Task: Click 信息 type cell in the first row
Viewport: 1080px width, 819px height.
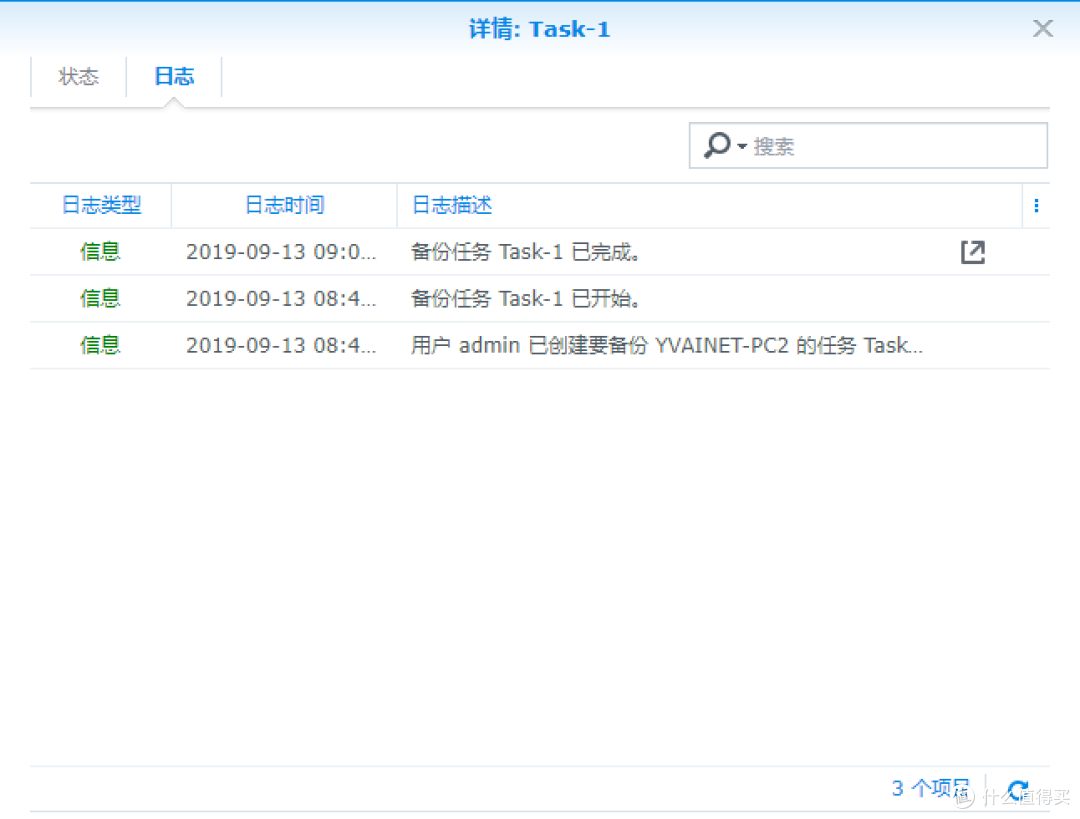Action: point(100,252)
